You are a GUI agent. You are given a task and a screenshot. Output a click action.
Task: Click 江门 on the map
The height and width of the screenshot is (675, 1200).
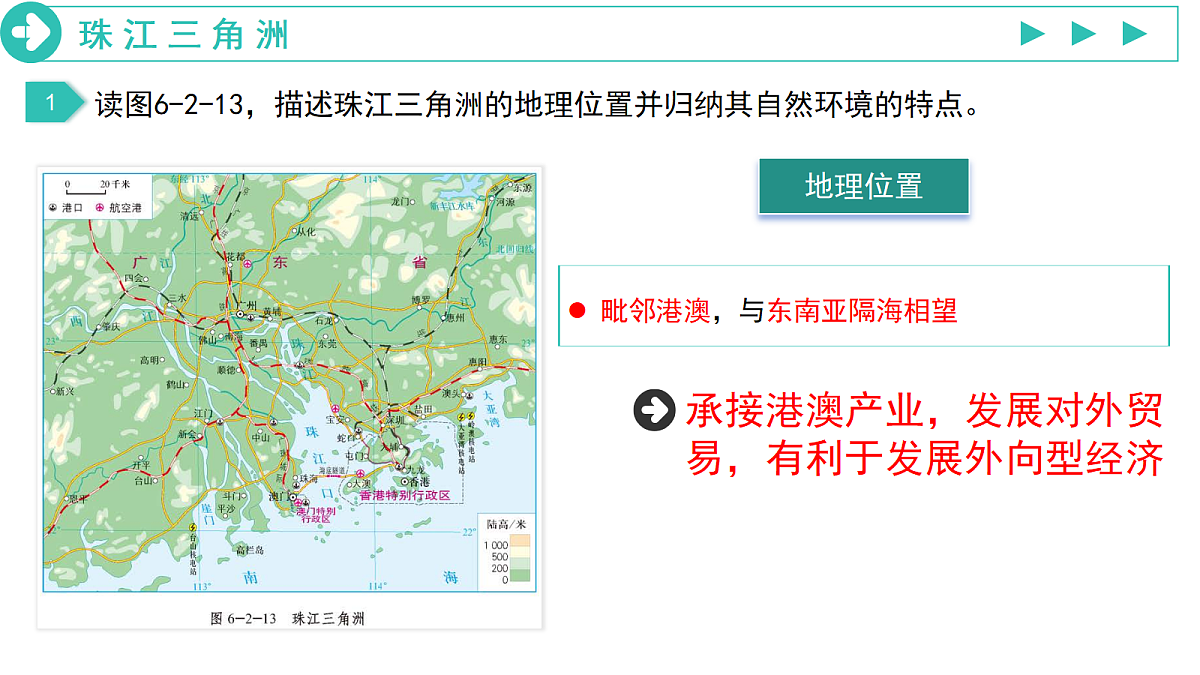click(x=205, y=412)
